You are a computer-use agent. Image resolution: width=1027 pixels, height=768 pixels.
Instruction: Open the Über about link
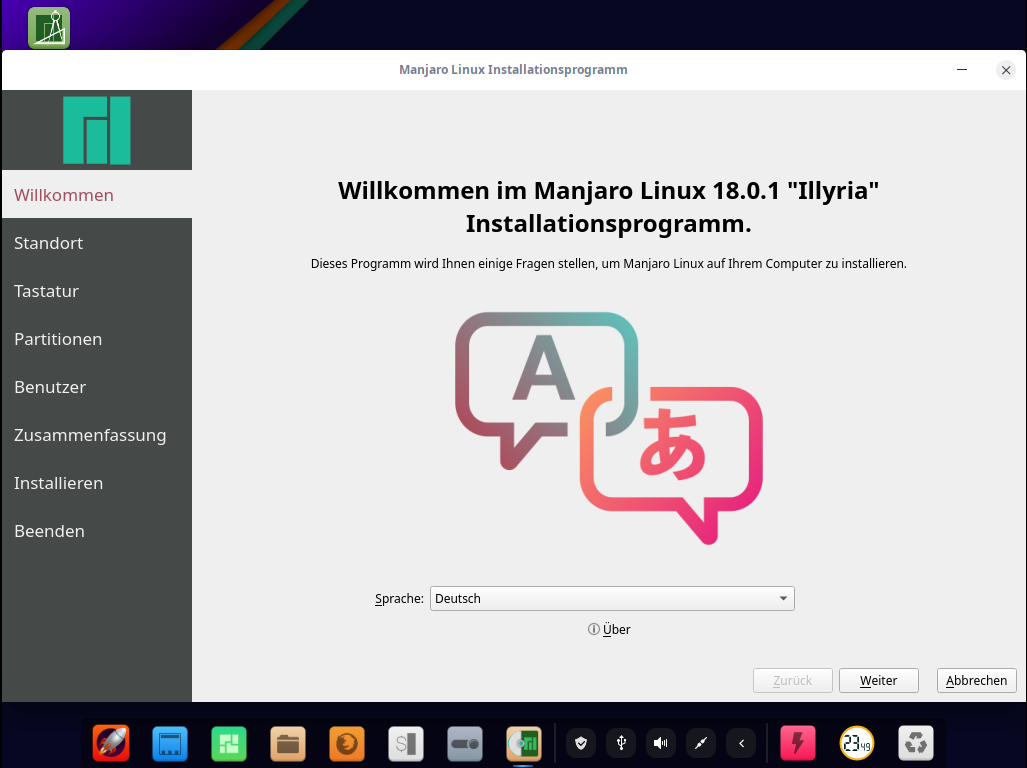coord(610,629)
